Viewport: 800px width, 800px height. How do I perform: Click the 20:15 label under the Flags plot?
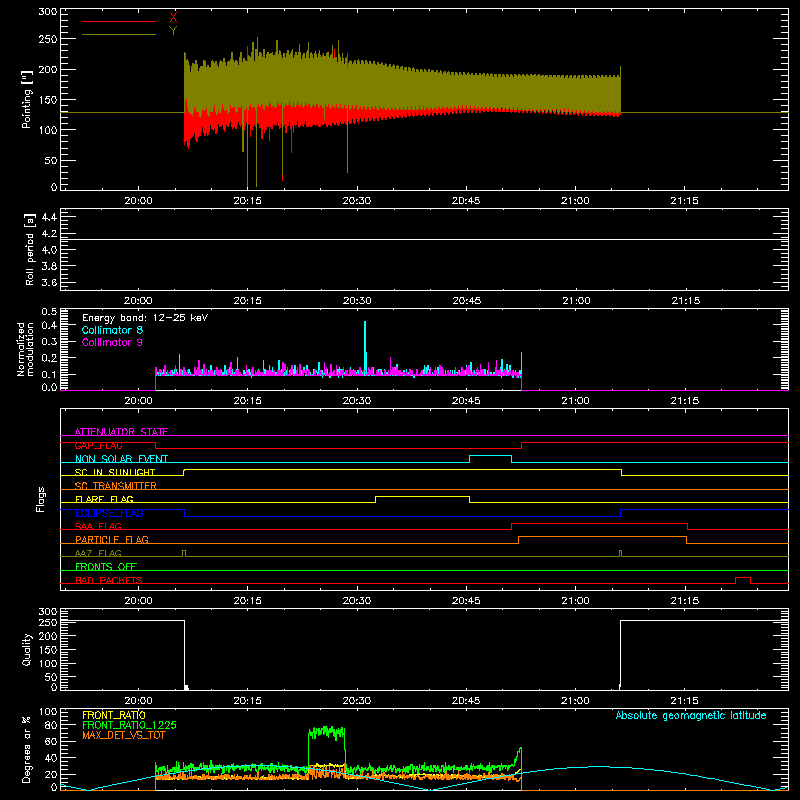pyautogui.click(x=247, y=601)
